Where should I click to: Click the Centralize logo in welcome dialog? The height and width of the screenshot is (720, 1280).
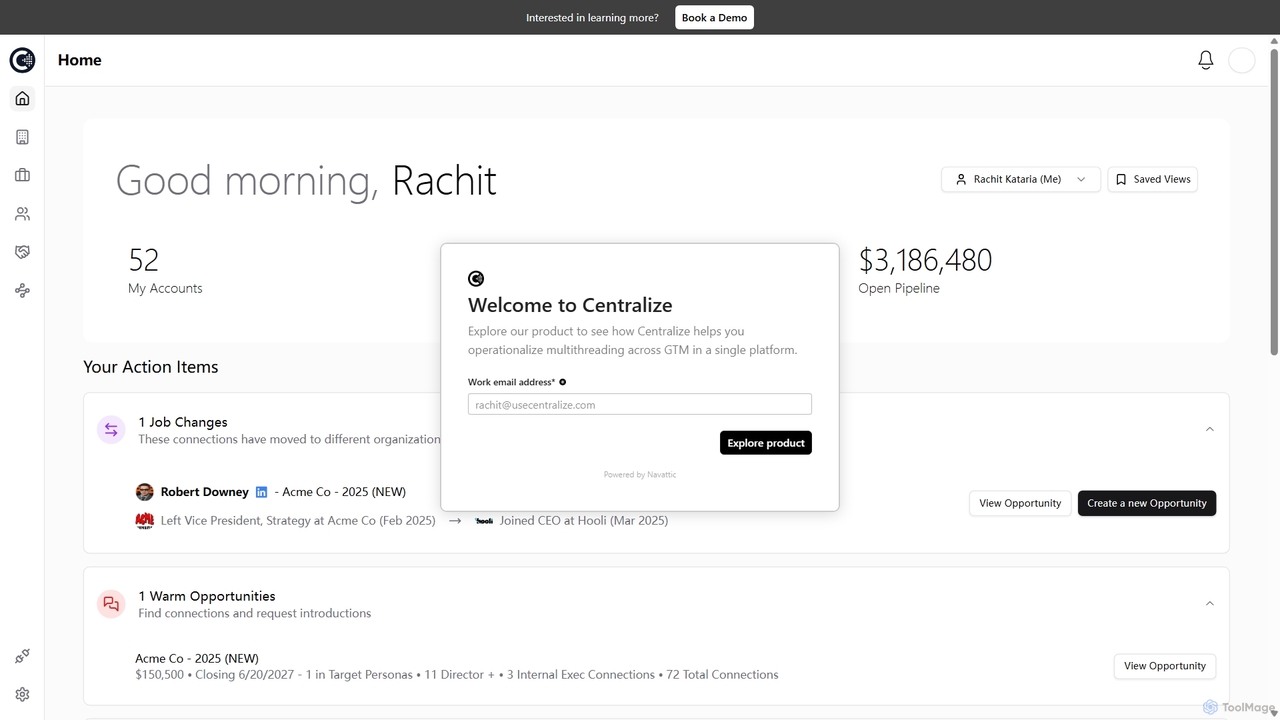(x=476, y=278)
